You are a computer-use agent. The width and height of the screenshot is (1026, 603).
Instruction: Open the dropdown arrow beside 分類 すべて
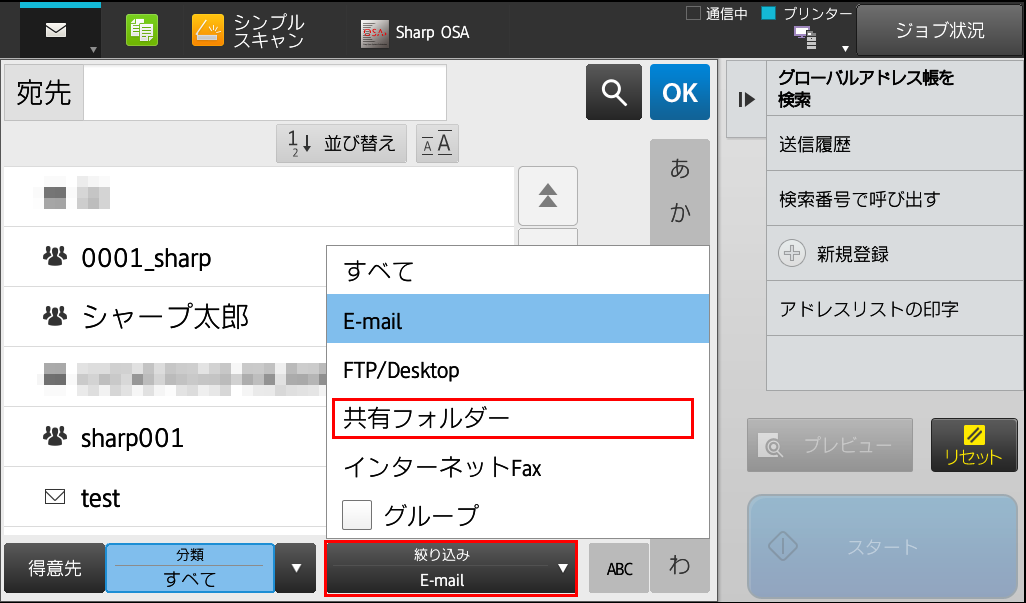[295, 569]
